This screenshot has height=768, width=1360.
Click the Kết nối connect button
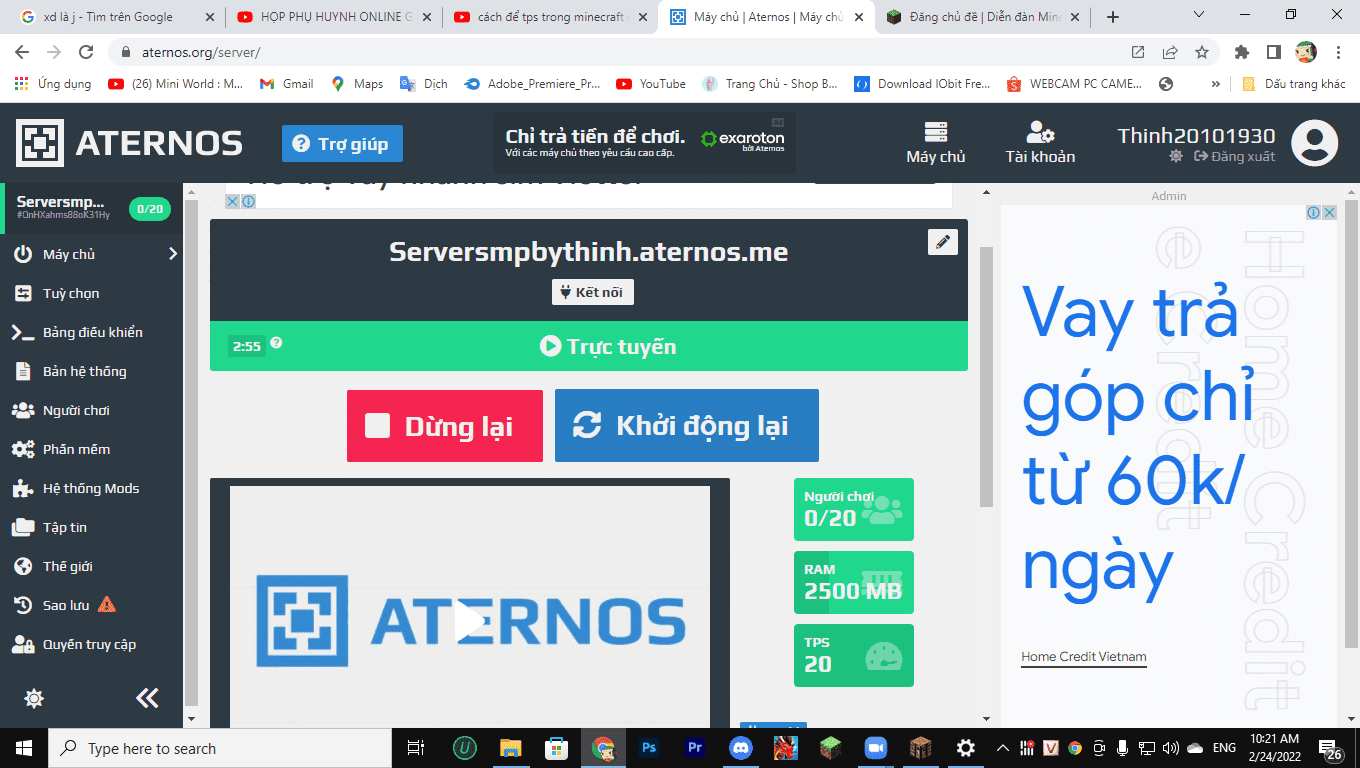click(593, 292)
